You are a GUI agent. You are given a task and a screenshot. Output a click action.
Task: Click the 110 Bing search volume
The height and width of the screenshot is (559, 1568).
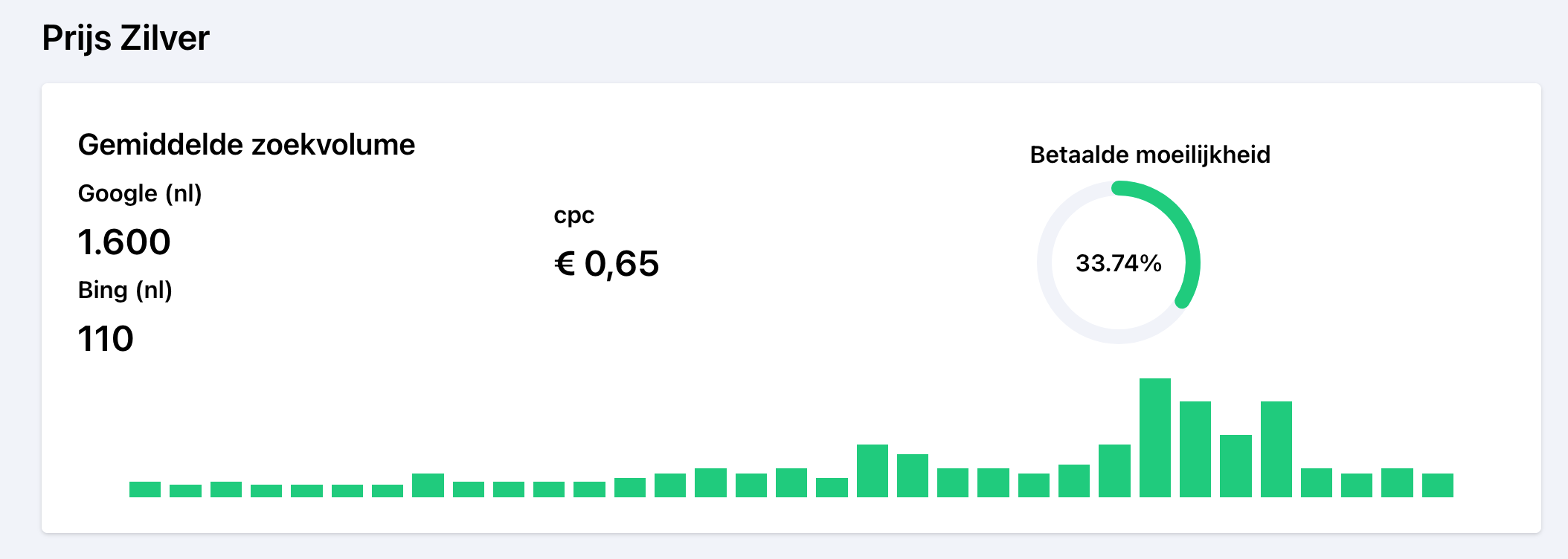106,339
